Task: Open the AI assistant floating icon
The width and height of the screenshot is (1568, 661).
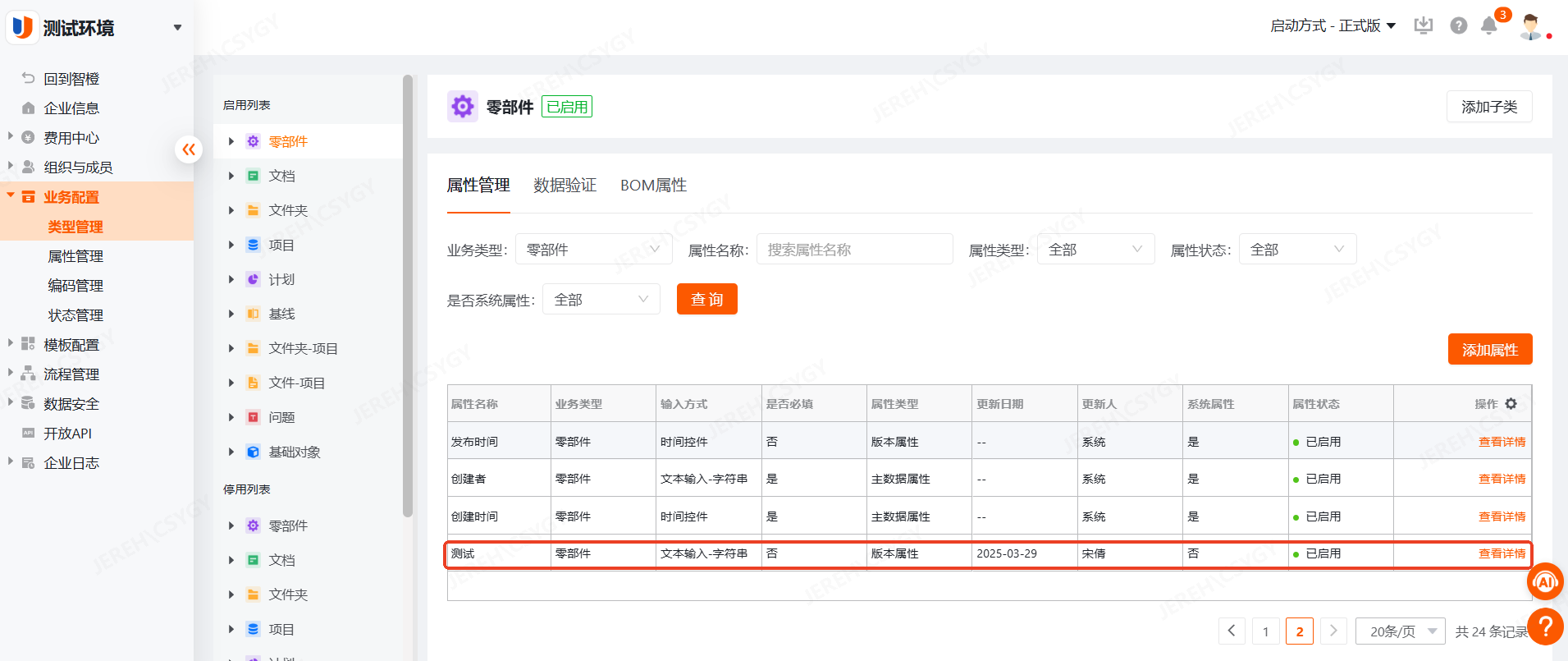Action: (x=1545, y=581)
